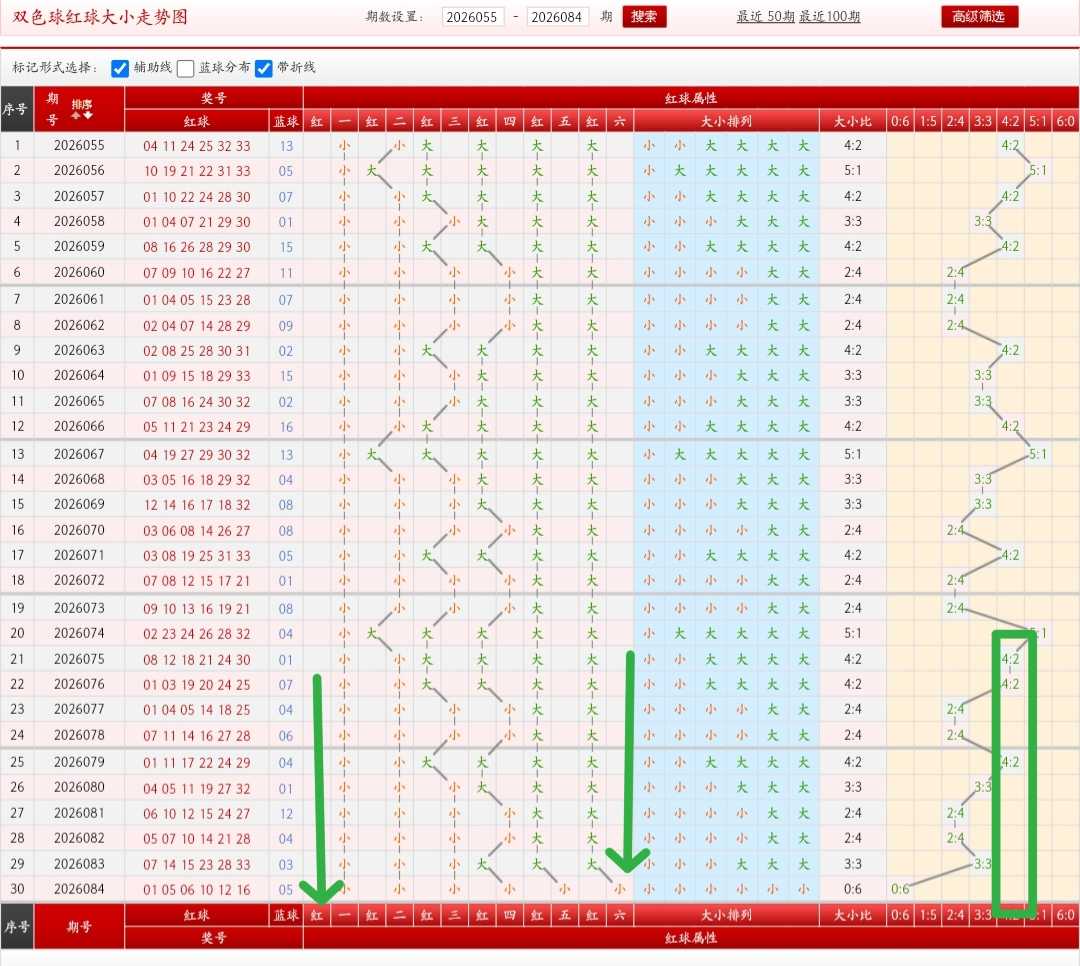Focus the end issue field 2026084

[x=557, y=17]
